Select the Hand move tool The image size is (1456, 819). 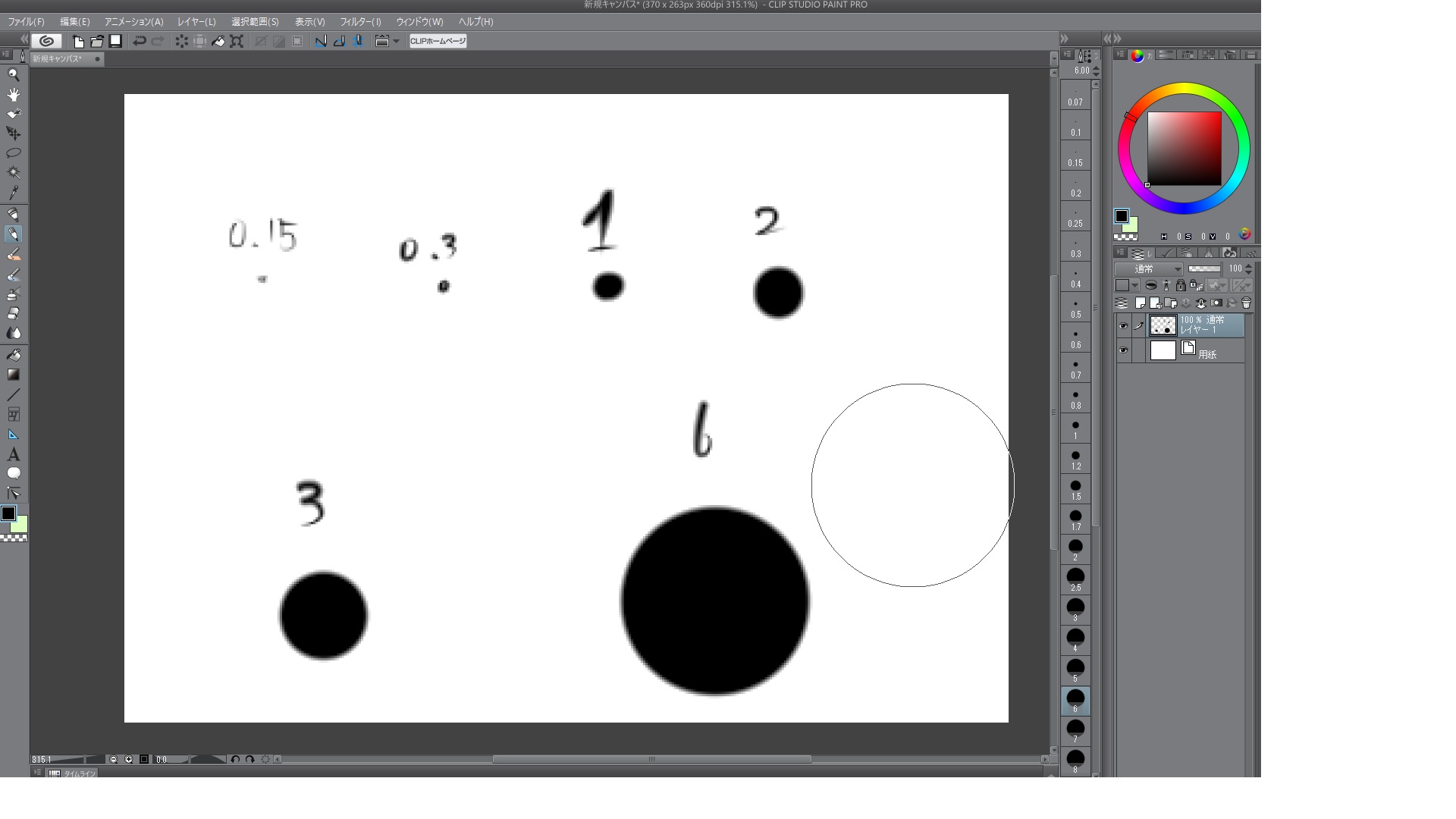pyautogui.click(x=14, y=94)
